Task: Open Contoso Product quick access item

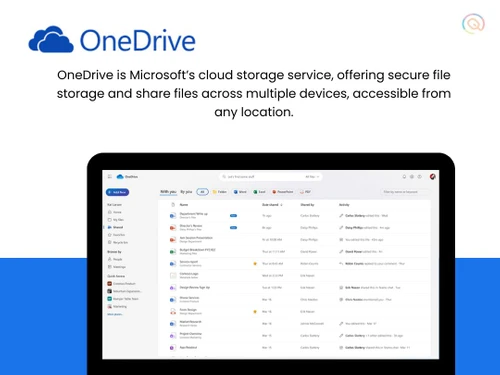Action: click(121, 284)
